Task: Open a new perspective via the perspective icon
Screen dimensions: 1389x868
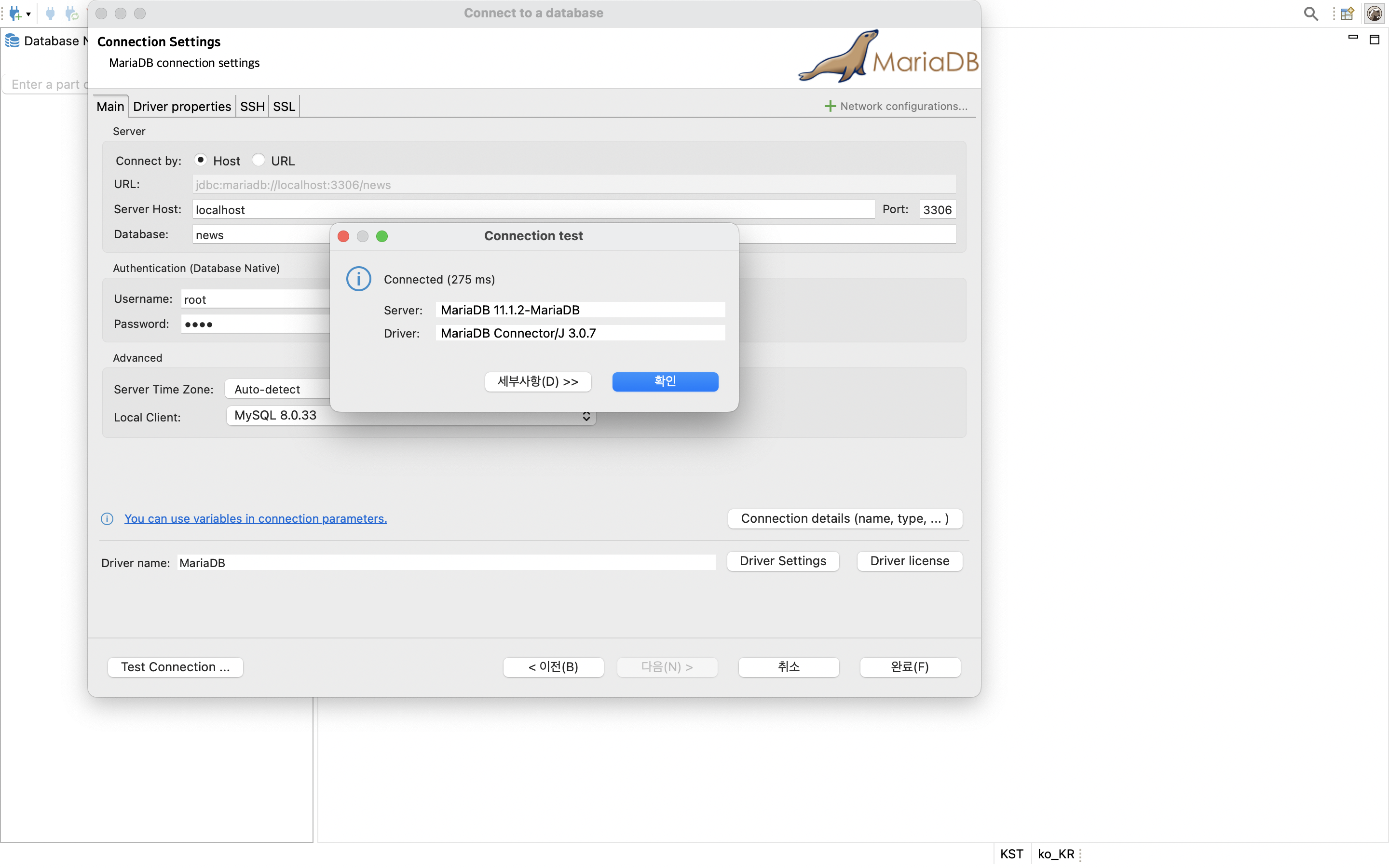Action: [1347, 13]
